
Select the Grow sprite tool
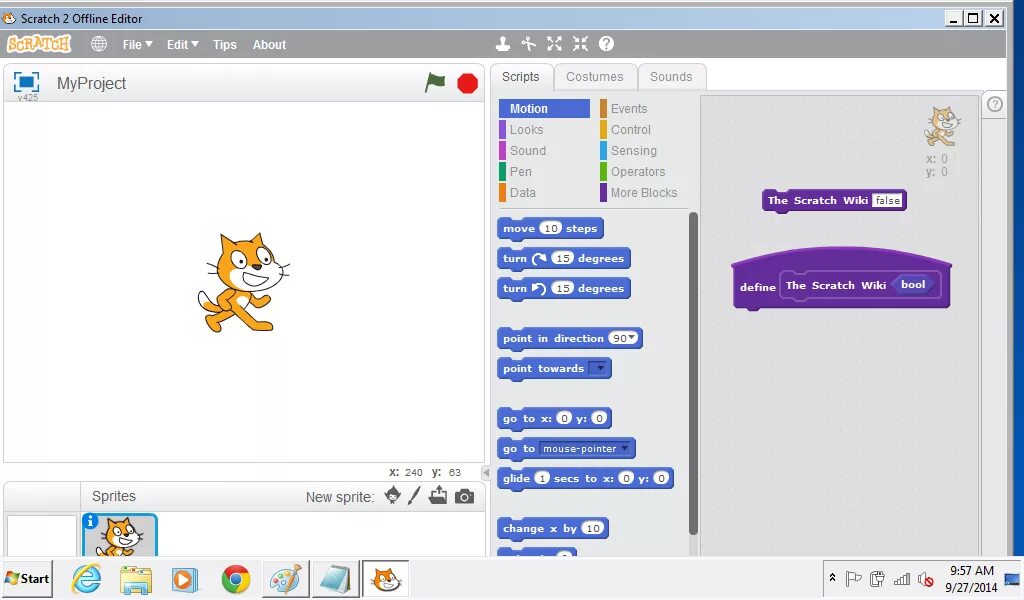[x=554, y=44]
